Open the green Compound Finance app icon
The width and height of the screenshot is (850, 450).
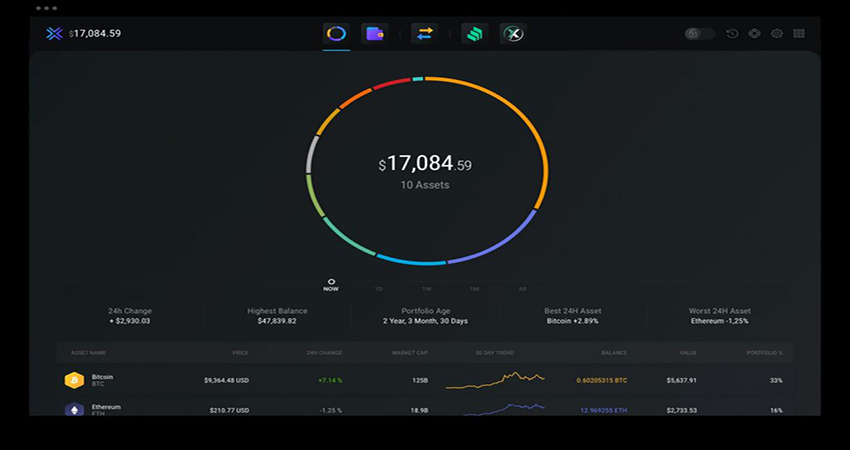click(474, 34)
